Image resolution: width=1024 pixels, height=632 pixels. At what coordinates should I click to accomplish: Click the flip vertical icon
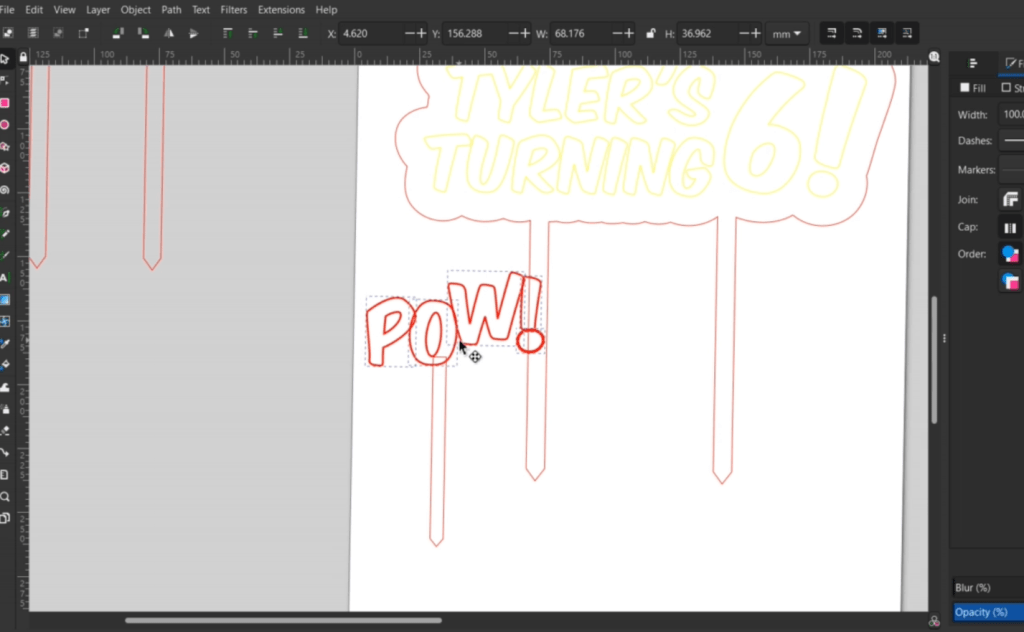coord(193,33)
